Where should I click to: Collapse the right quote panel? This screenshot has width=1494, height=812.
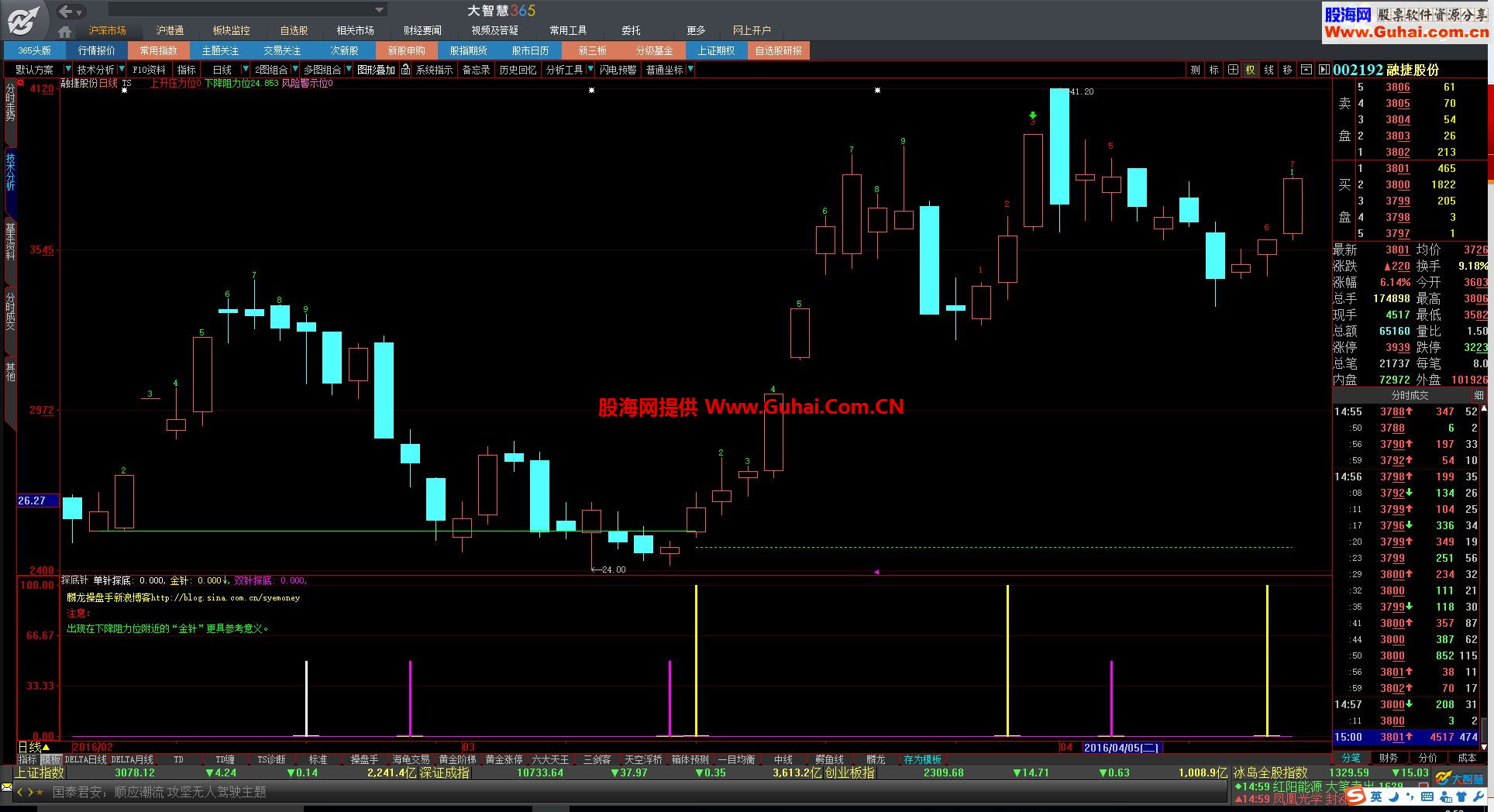1324,70
